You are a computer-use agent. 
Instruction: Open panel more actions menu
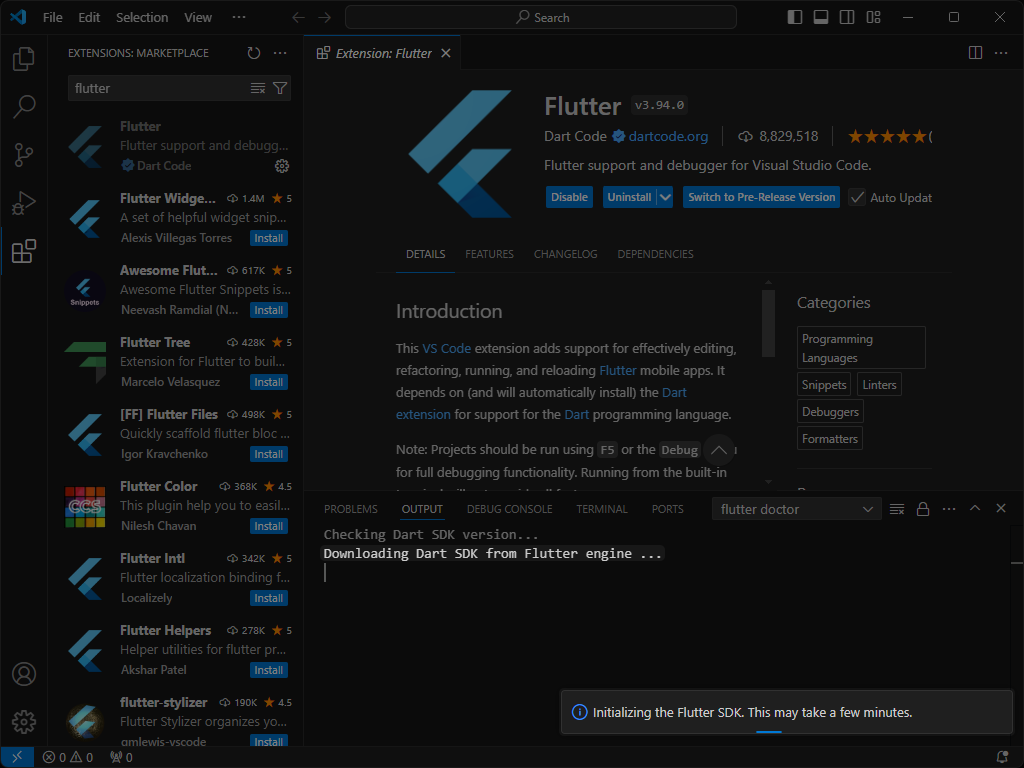point(949,509)
